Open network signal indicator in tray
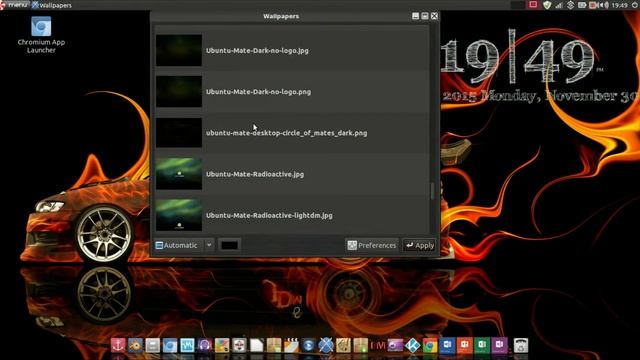Viewport: 640px width, 360px height. (x=559, y=5)
